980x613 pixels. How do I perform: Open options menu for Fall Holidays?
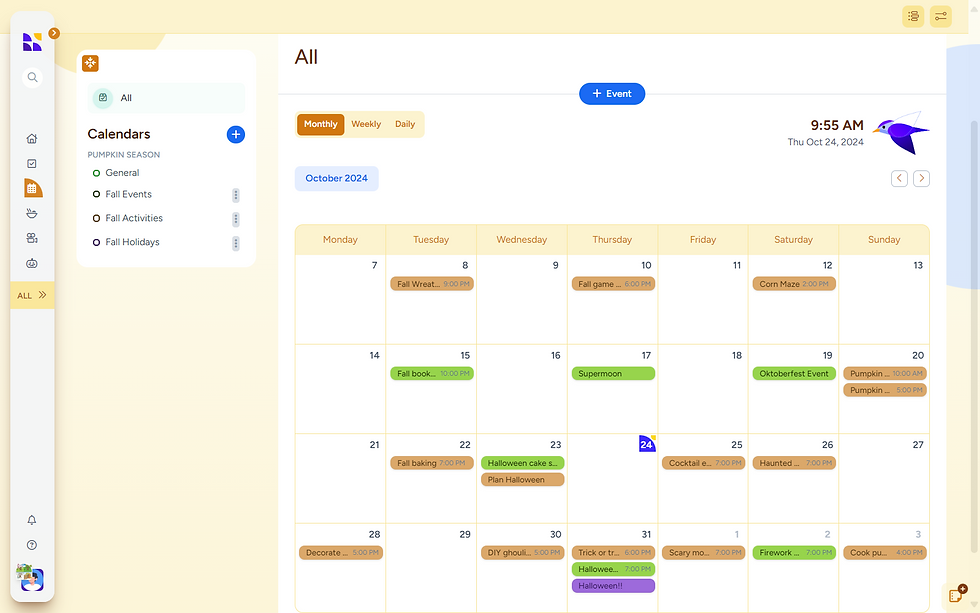pos(236,243)
